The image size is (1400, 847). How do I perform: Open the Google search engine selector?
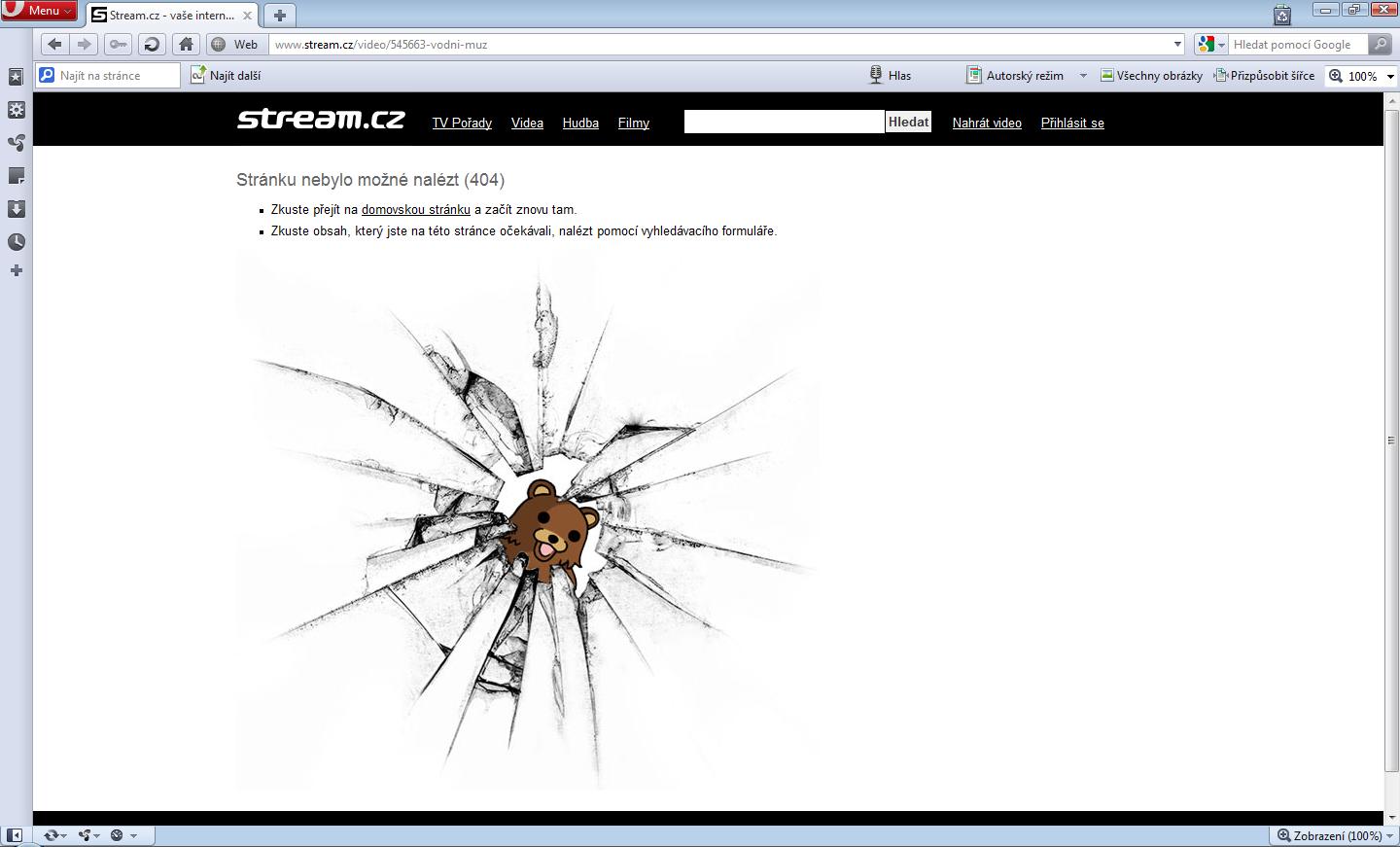(x=1210, y=44)
